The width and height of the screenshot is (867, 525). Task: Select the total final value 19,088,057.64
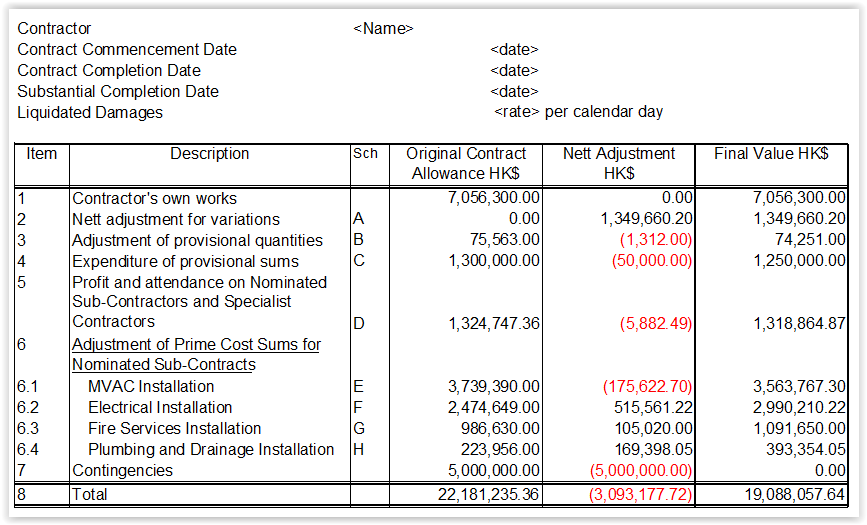(x=795, y=494)
